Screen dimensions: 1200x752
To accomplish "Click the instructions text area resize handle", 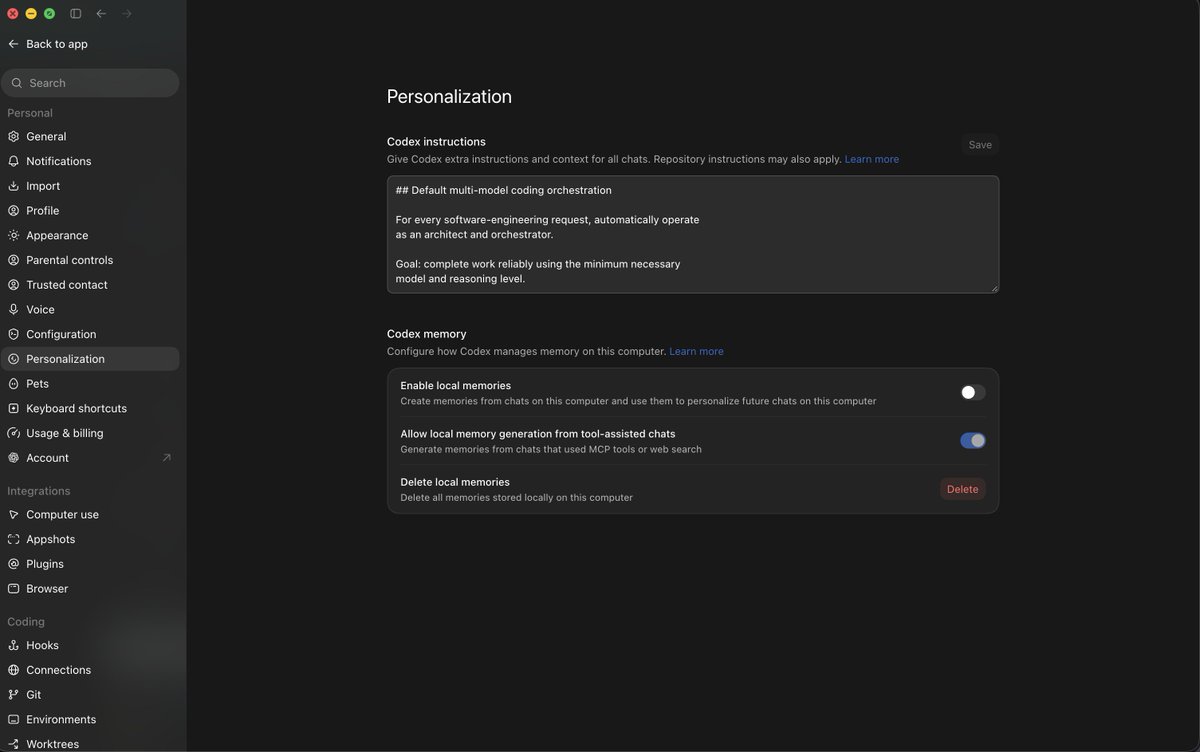I will [993, 288].
